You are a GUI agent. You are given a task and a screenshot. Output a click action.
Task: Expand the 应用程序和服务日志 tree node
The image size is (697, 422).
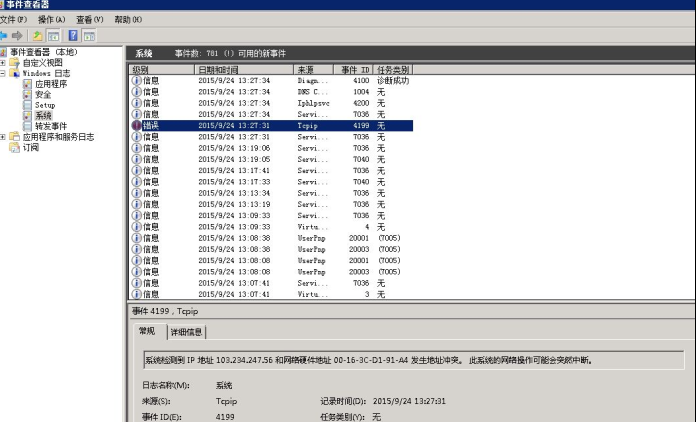3,137
